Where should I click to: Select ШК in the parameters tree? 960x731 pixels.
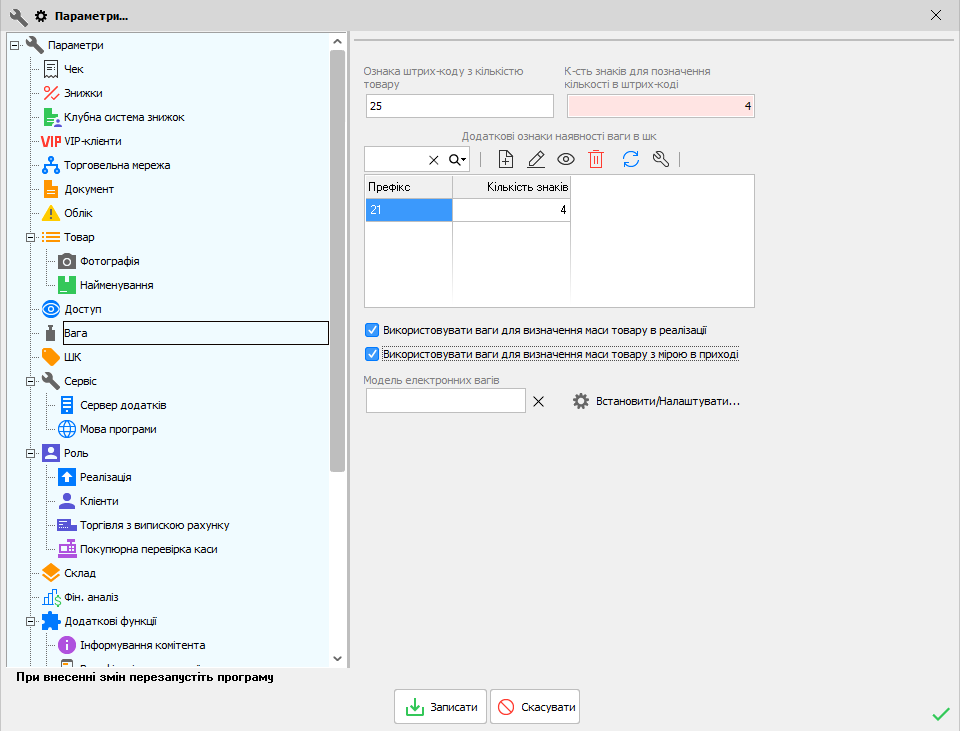(x=72, y=357)
